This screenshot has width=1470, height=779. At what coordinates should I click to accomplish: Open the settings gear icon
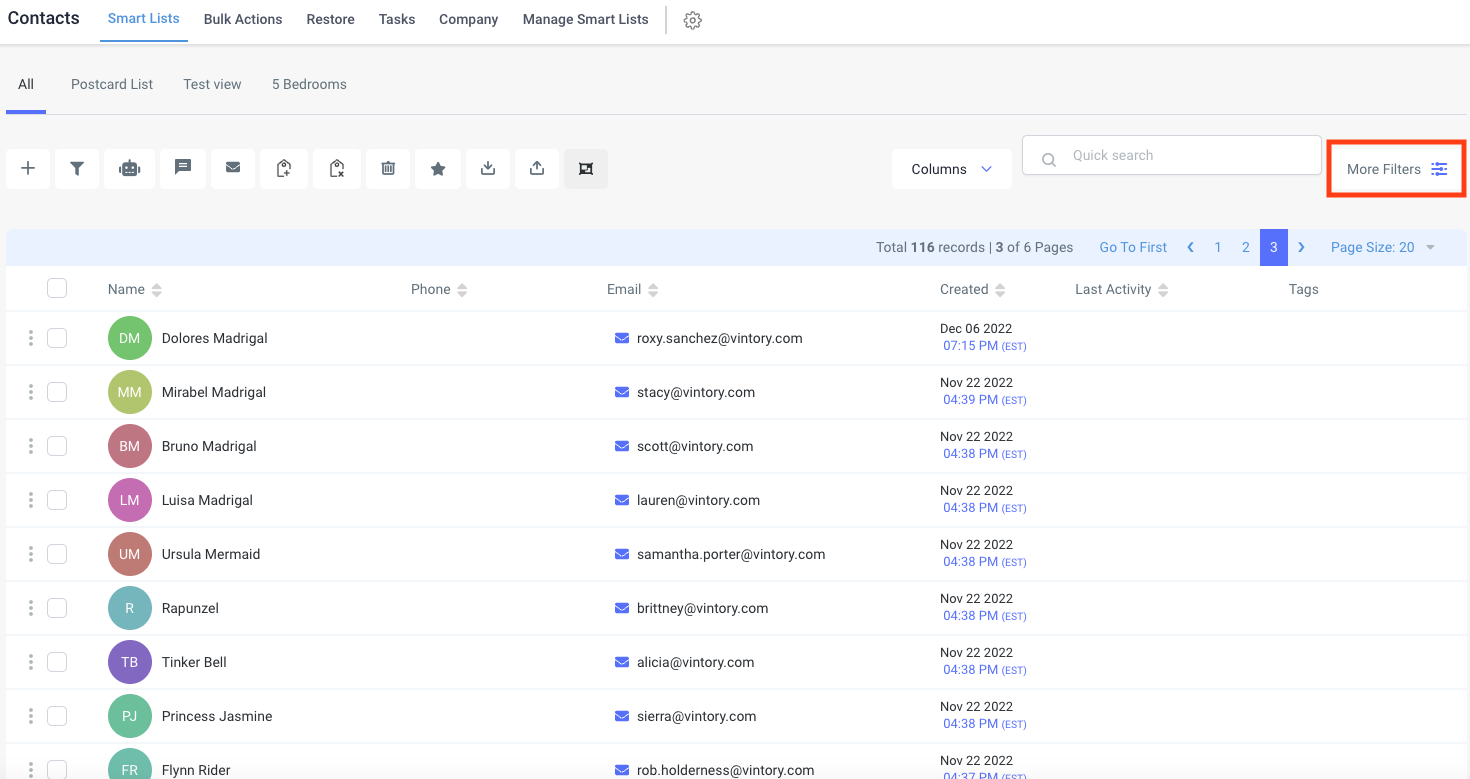point(693,20)
